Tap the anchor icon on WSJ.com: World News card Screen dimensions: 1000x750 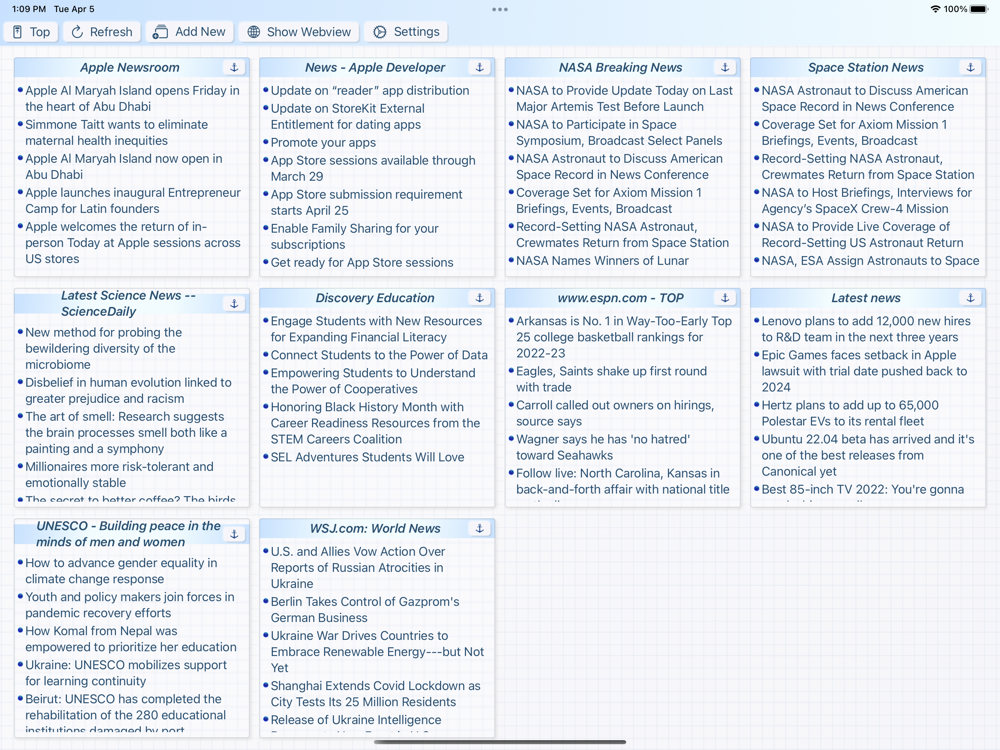tap(480, 528)
